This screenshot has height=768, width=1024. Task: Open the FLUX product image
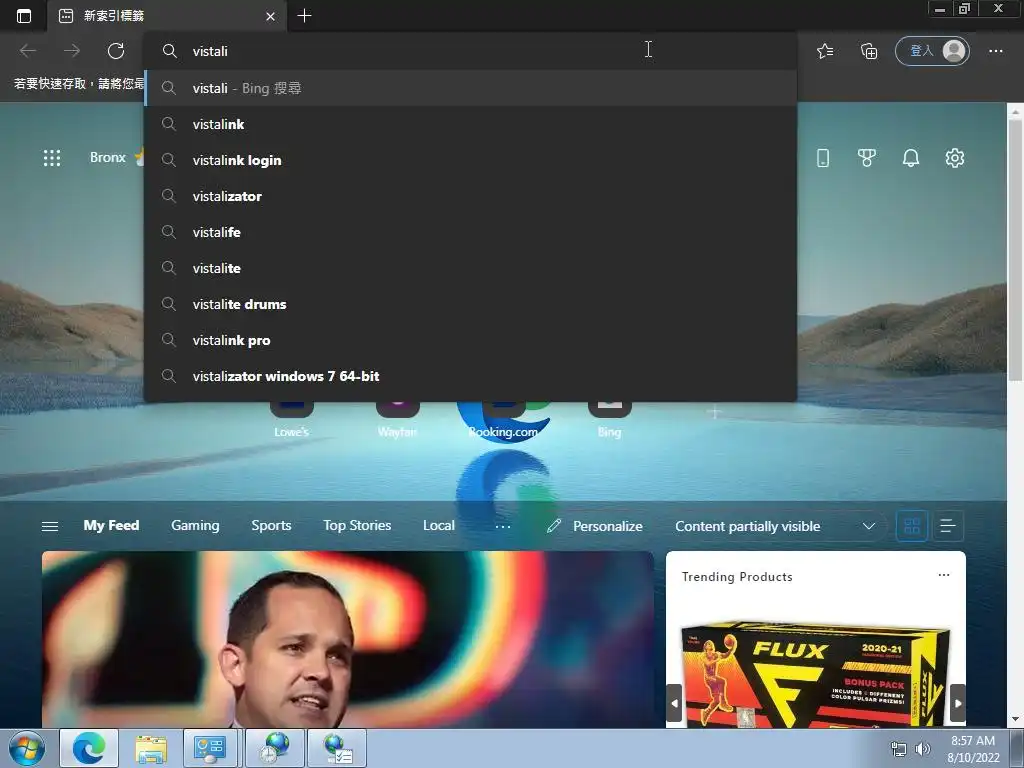(x=816, y=674)
